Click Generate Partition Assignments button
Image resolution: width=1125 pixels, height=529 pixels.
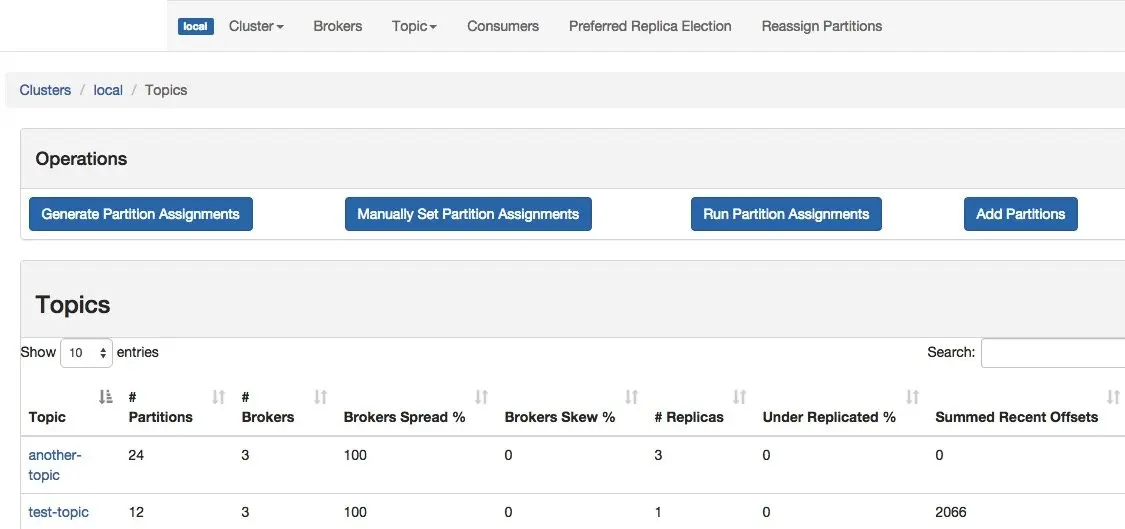pyautogui.click(x=141, y=214)
